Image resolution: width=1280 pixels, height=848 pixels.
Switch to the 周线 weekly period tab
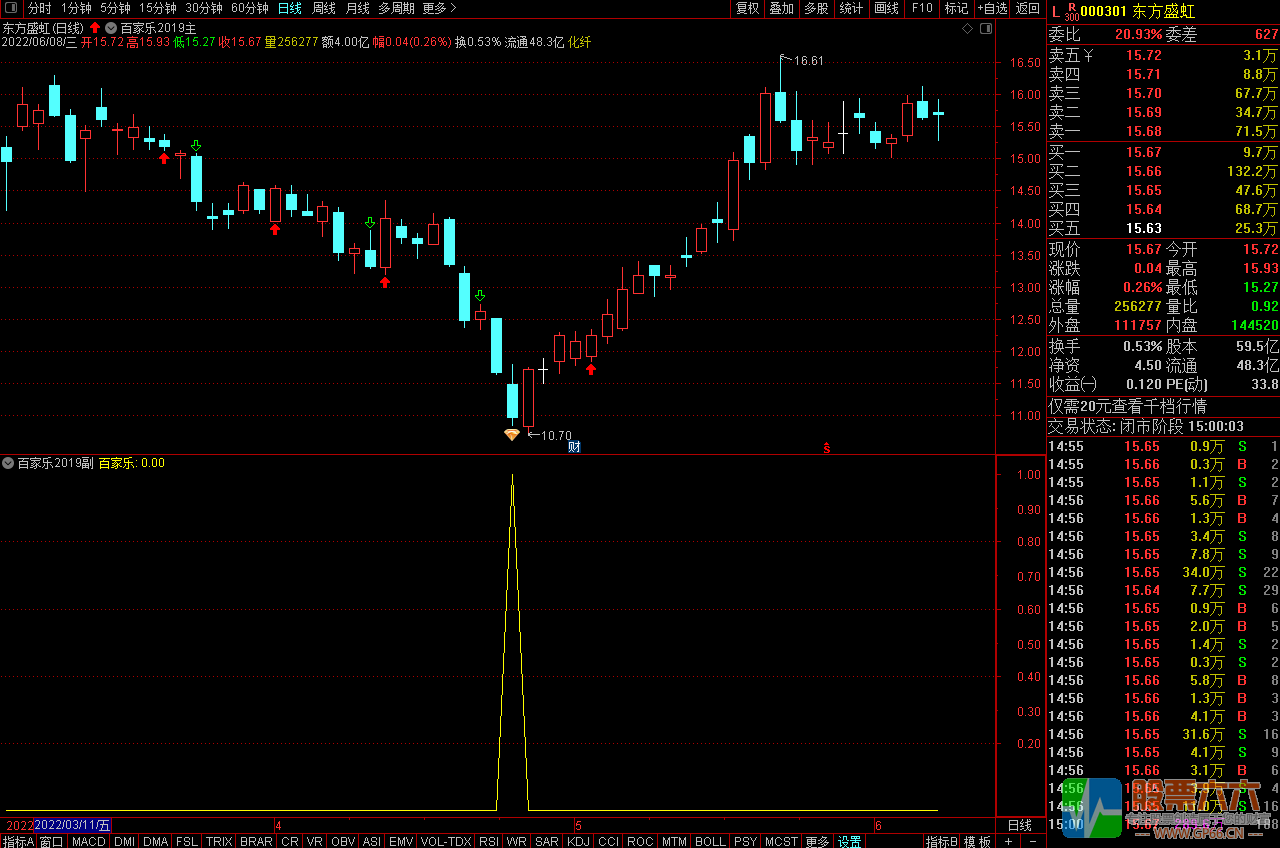(324, 8)
